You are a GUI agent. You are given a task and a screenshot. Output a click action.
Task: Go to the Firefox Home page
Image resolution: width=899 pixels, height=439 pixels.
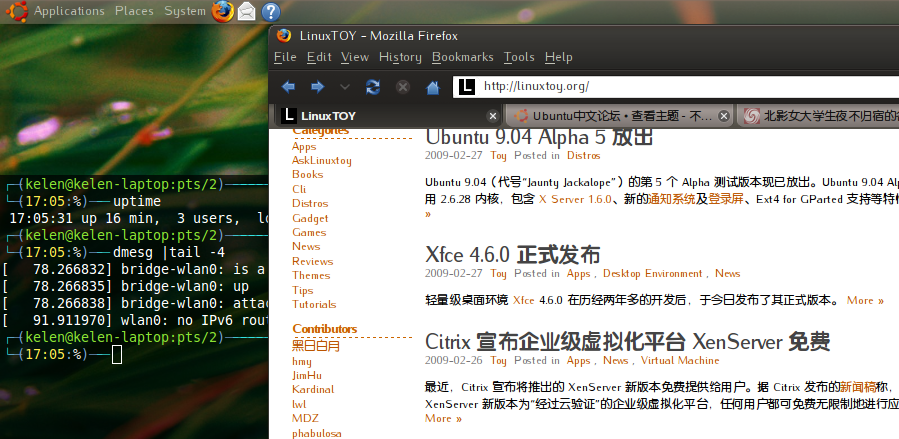433,87
